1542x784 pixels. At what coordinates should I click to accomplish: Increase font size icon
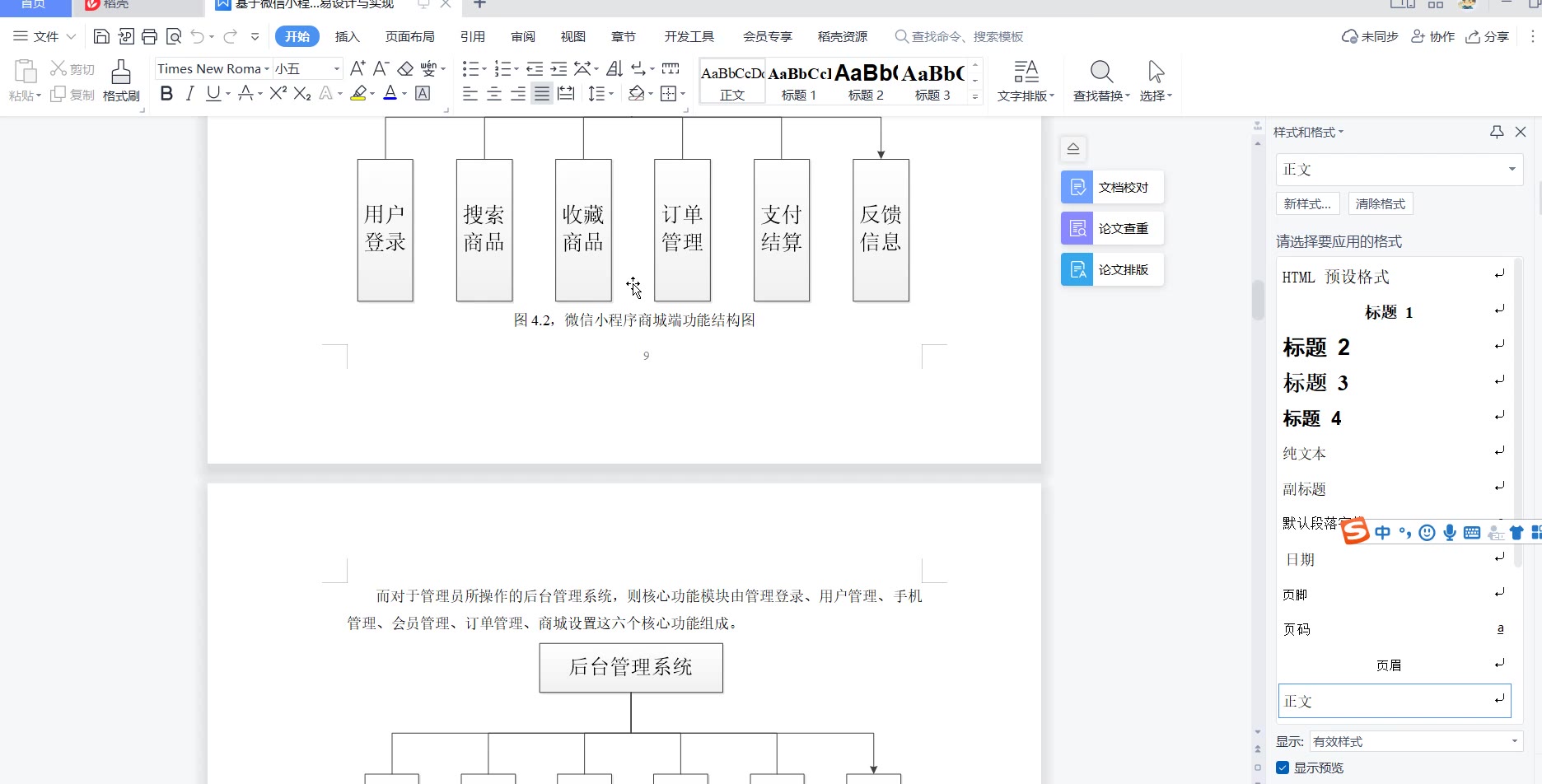(357, 68)
